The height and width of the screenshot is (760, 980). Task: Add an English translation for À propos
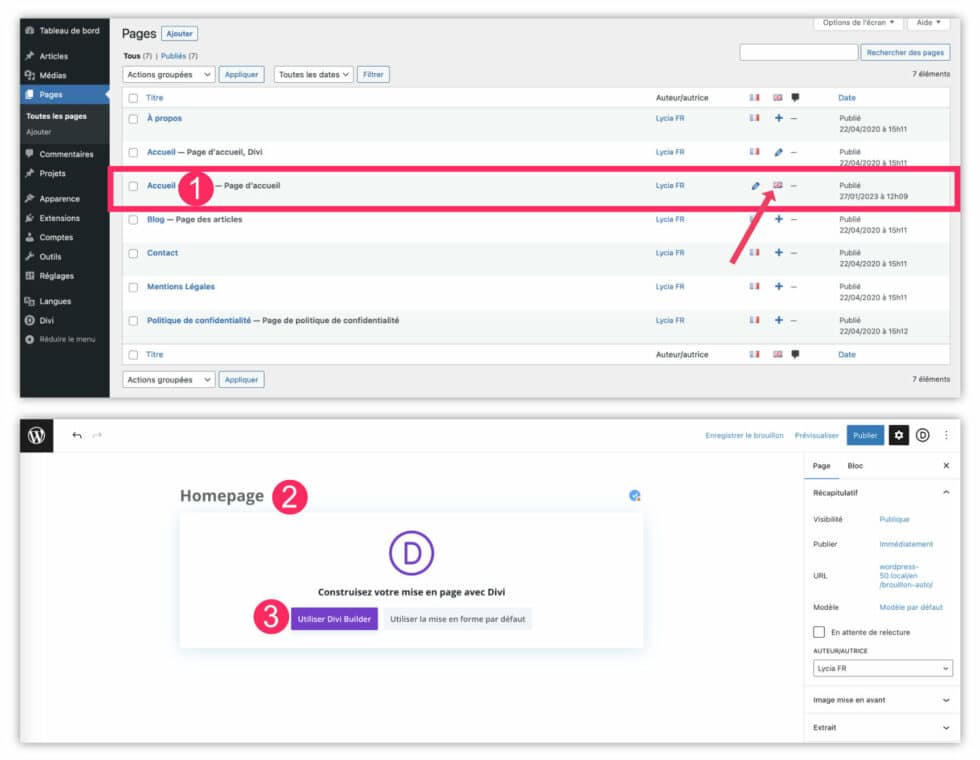pos(779,118)
